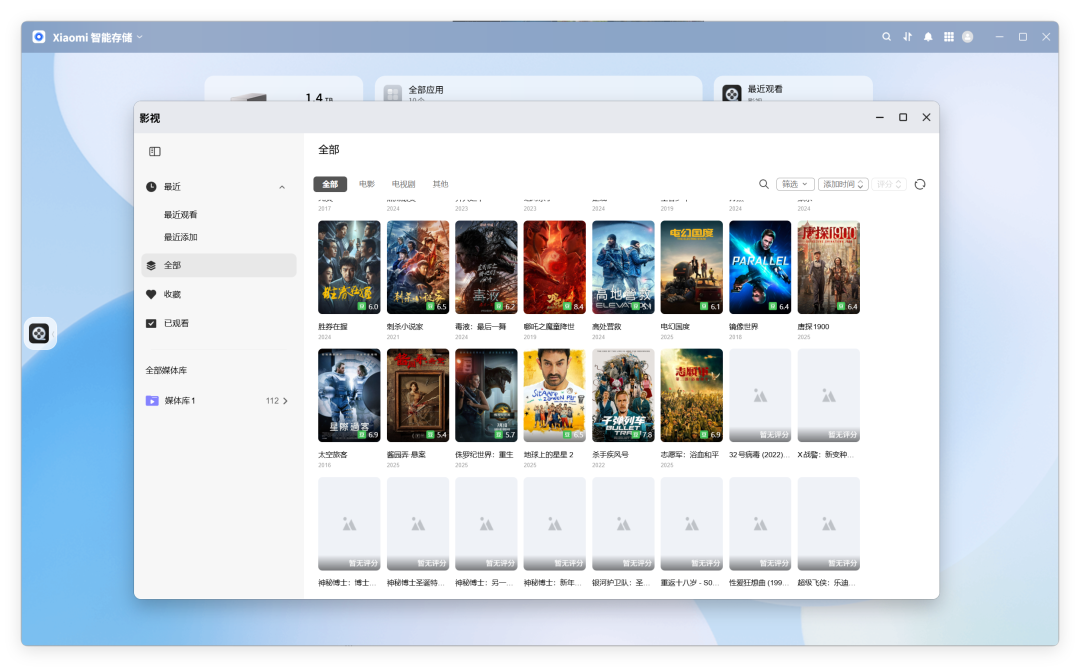Open the 评分 sort dropdown

click(889, 184)
